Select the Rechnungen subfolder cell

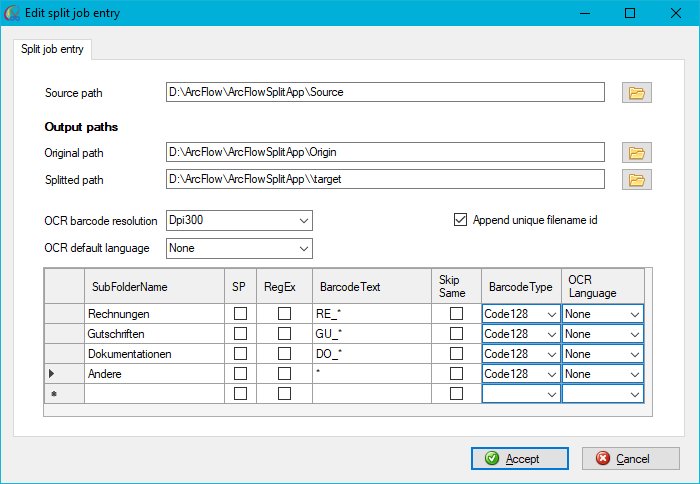pyautogui.click(x=154, y=314)
